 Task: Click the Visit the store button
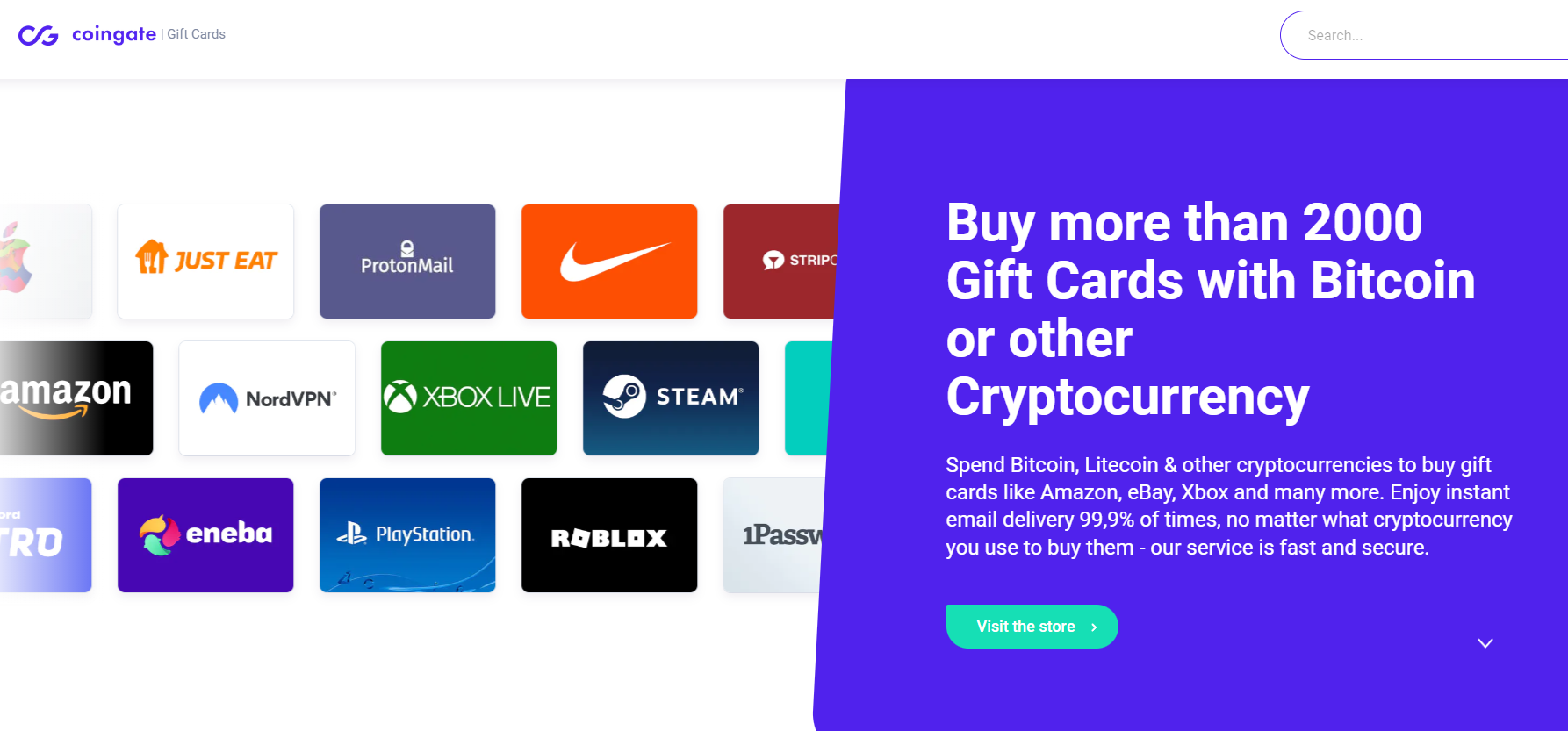click(1032, 627)
